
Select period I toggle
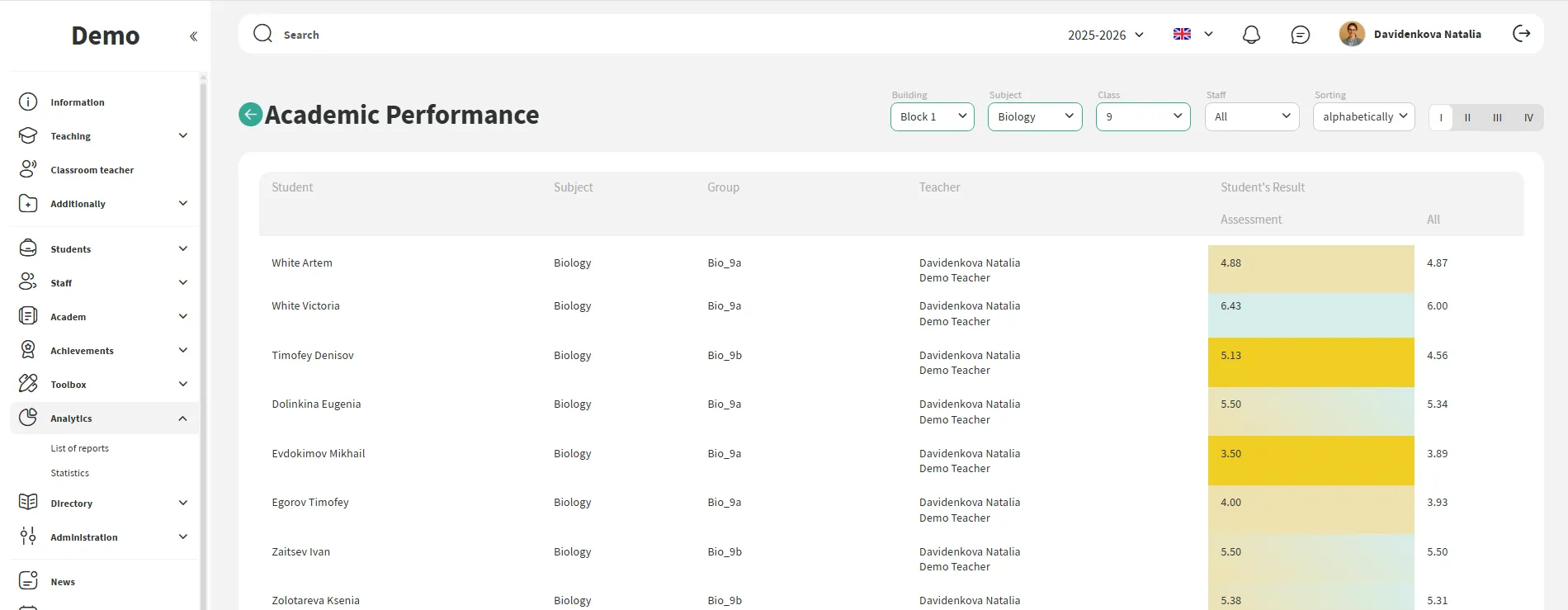1441,117
